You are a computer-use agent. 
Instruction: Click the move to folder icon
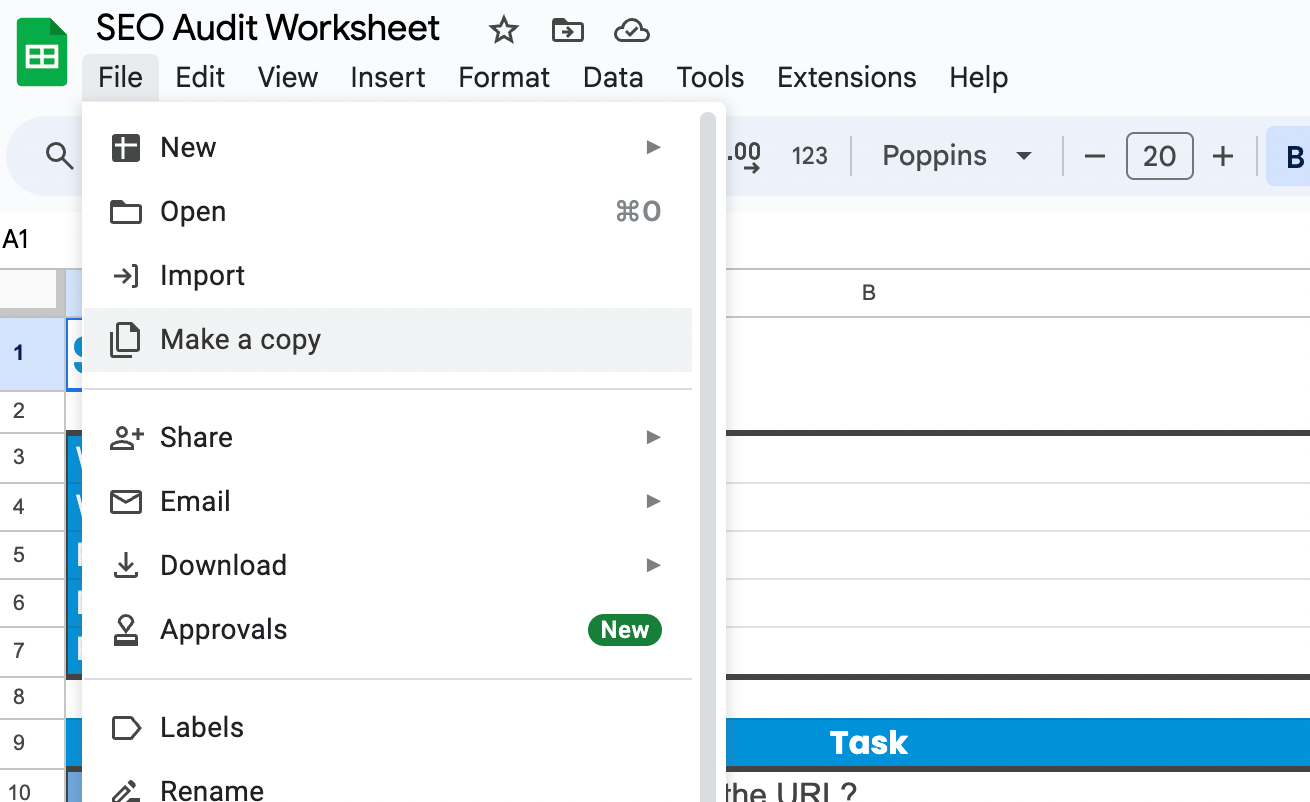(568, 31)
